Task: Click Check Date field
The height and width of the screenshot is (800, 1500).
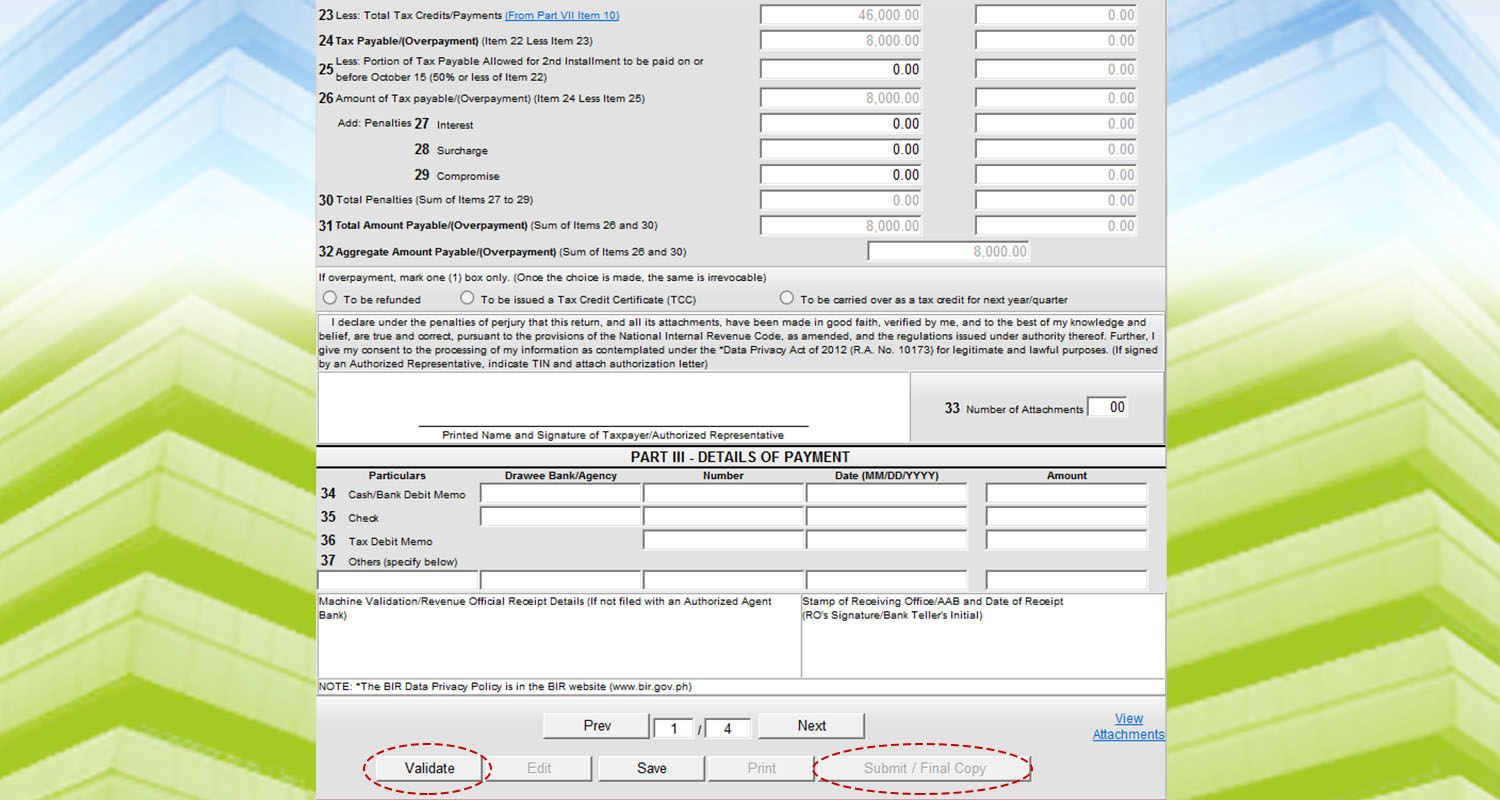Action: [x=886, y=517]
